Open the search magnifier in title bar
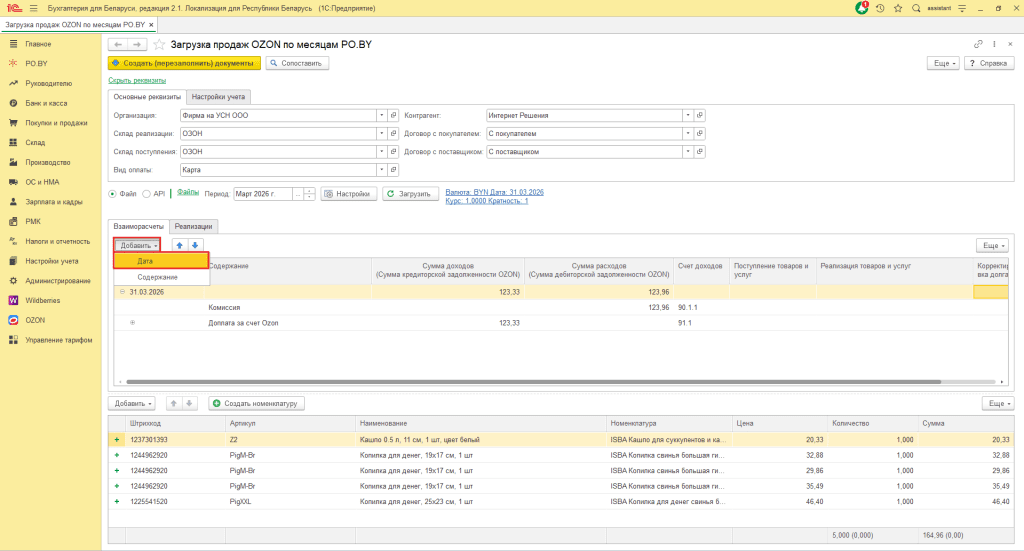 tap(916, 8)
